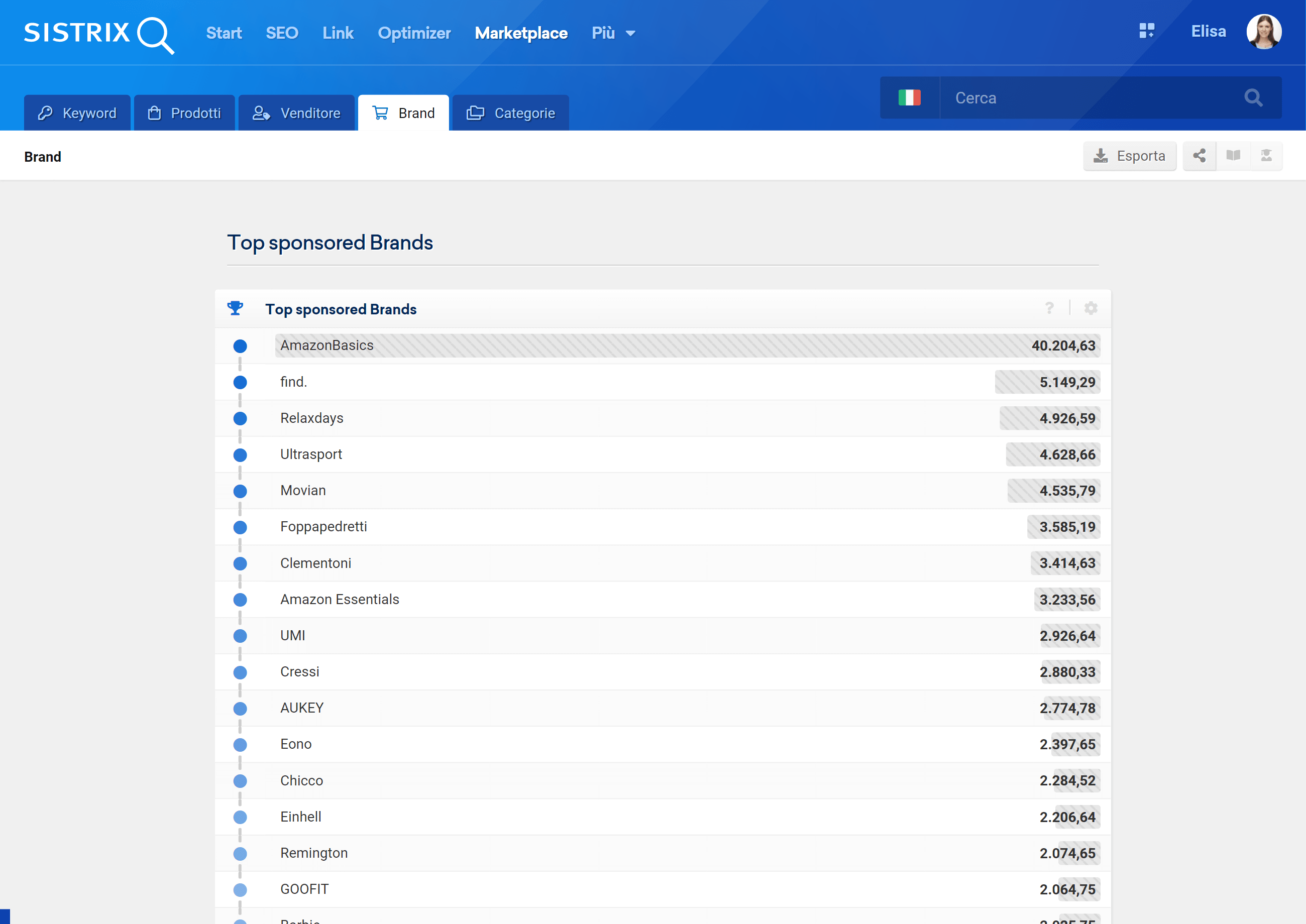1306x924 pixels.
Task: Click the value 4.628,66
Action: [x=1067, y=454]
